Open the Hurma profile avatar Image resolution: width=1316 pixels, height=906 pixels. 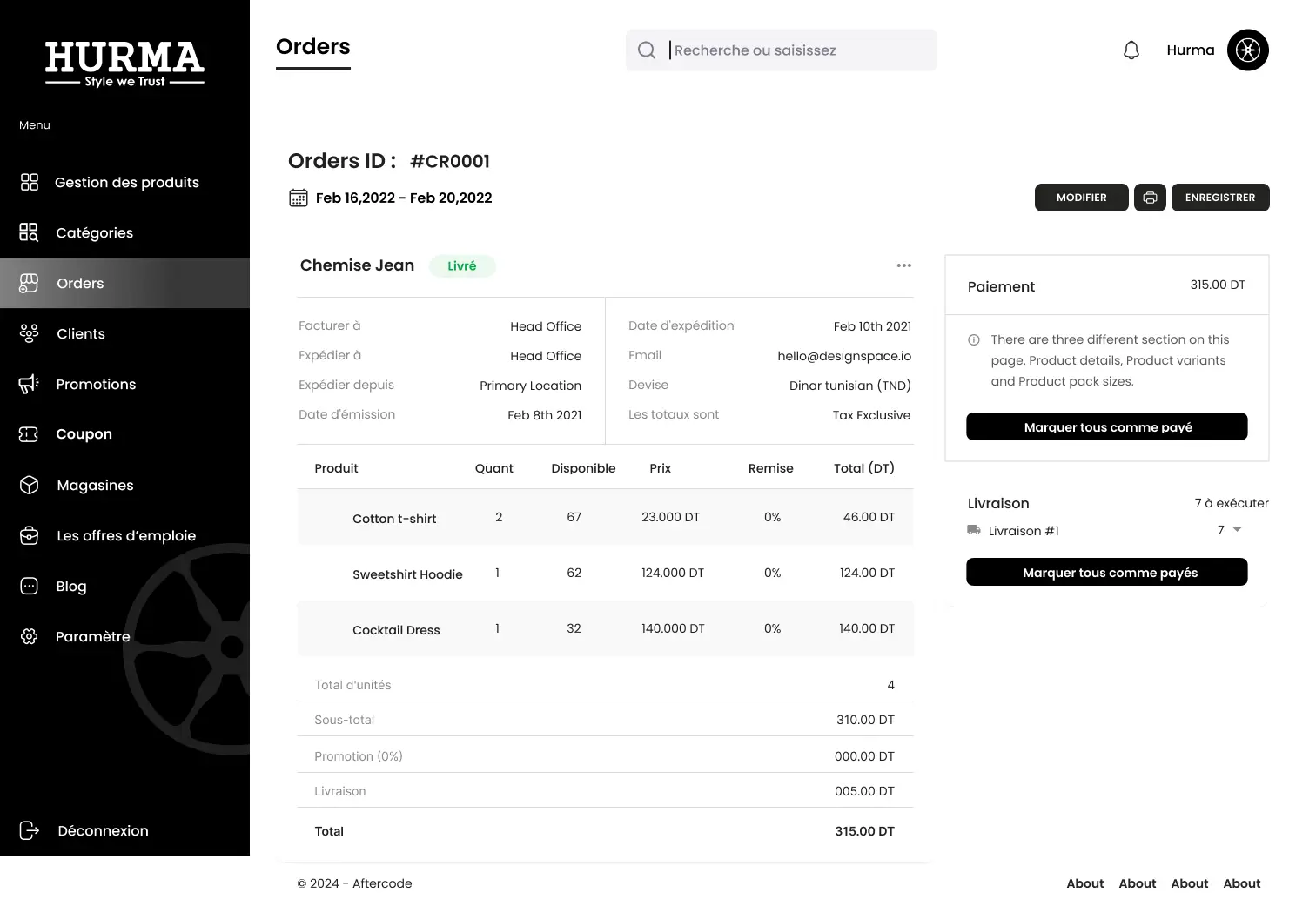point(1247,50)
